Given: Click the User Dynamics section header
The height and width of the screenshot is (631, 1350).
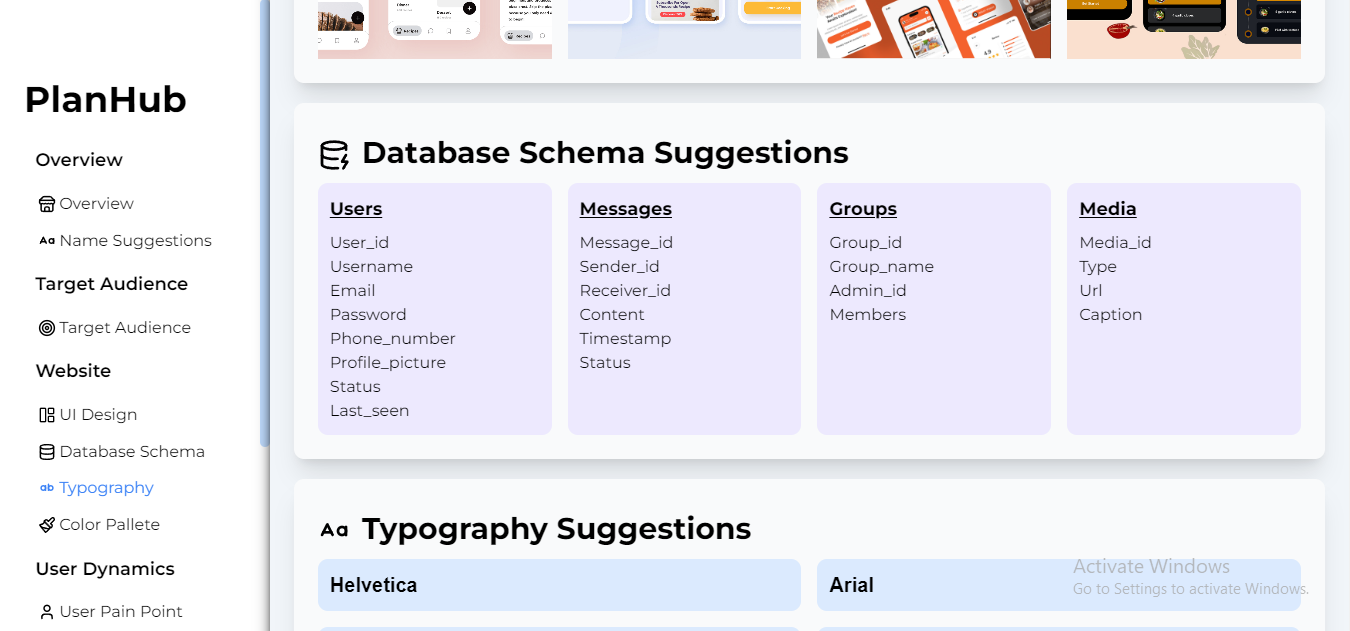Looking at the screenshot, I should tap(105, 569).
